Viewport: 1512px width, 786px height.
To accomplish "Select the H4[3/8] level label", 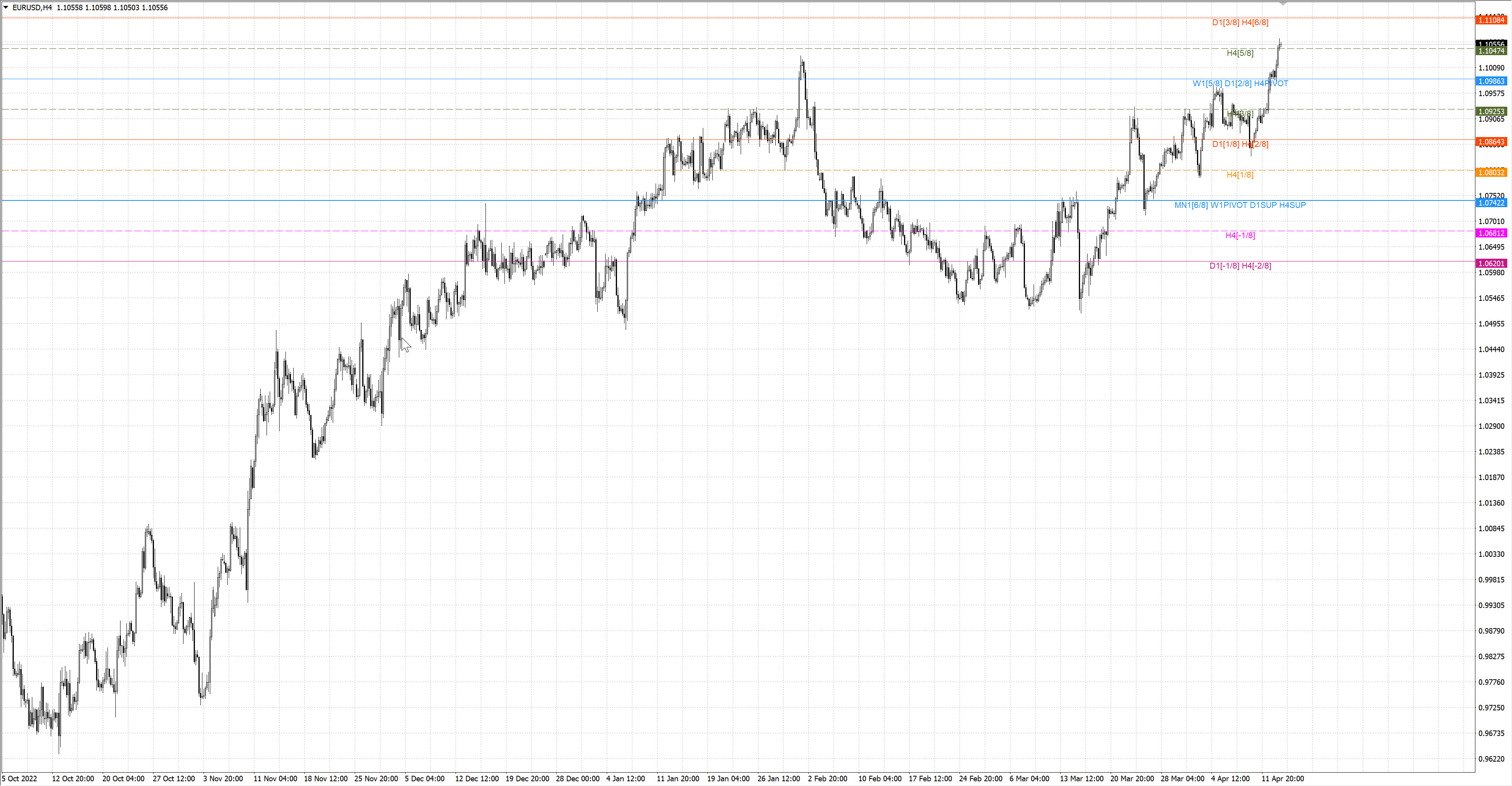I will [x=1240, y=114].
